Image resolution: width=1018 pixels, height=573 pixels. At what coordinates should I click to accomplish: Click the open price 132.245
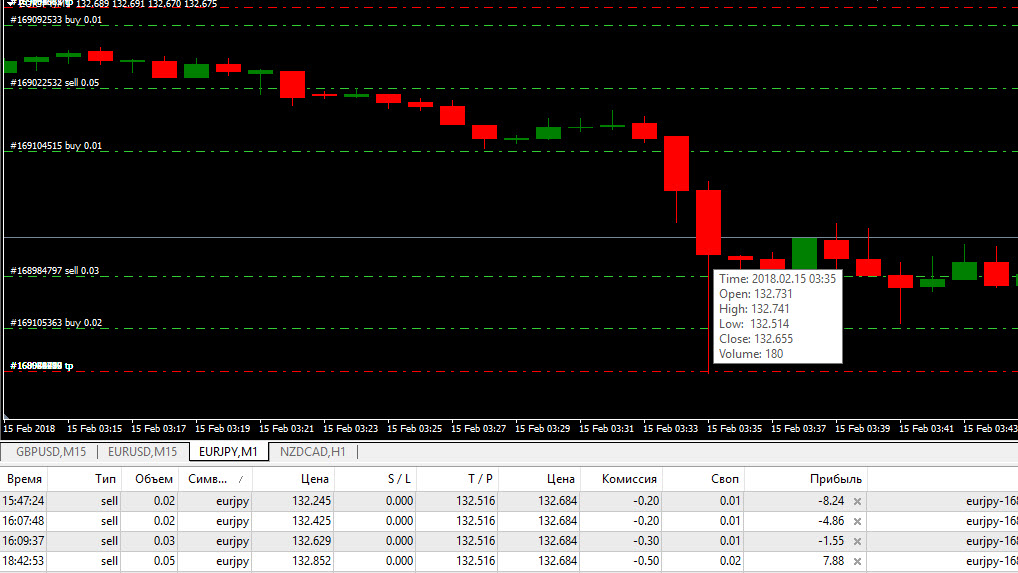click(x=312, y=501)
